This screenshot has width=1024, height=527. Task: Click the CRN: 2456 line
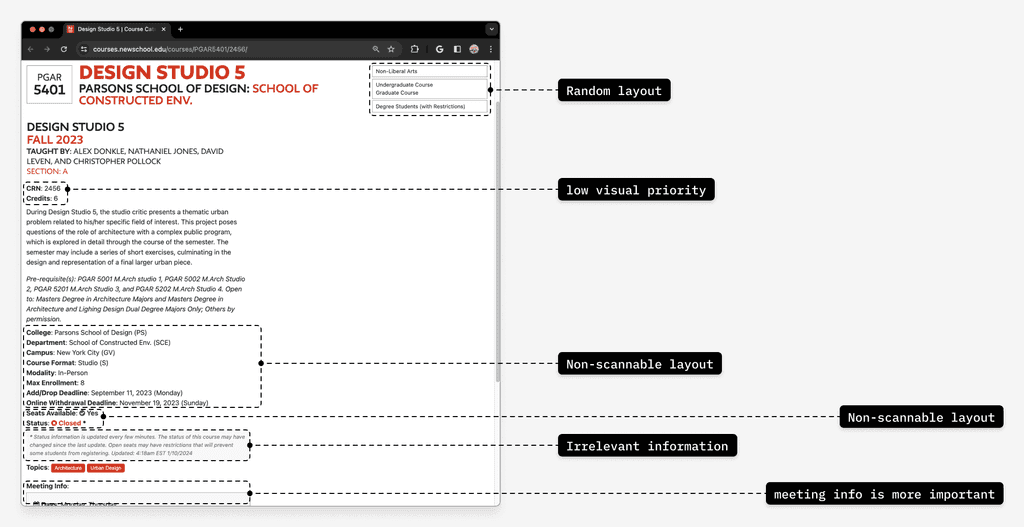click(x=44, y=189)
